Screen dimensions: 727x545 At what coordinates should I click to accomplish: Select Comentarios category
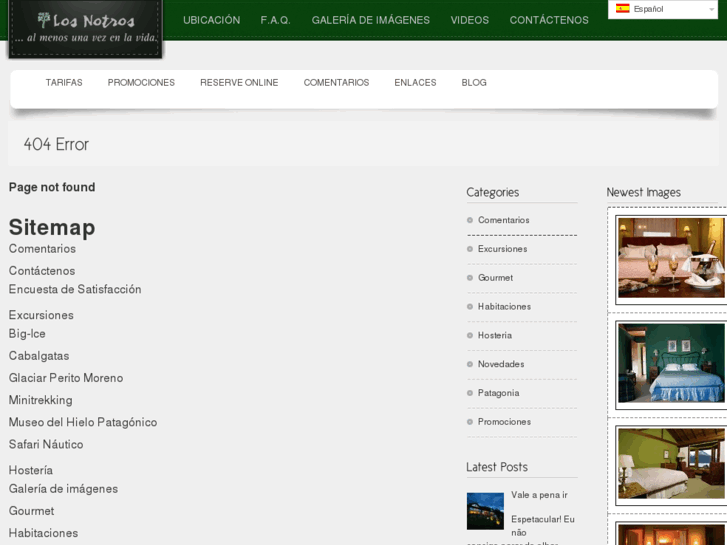[504, 220]
